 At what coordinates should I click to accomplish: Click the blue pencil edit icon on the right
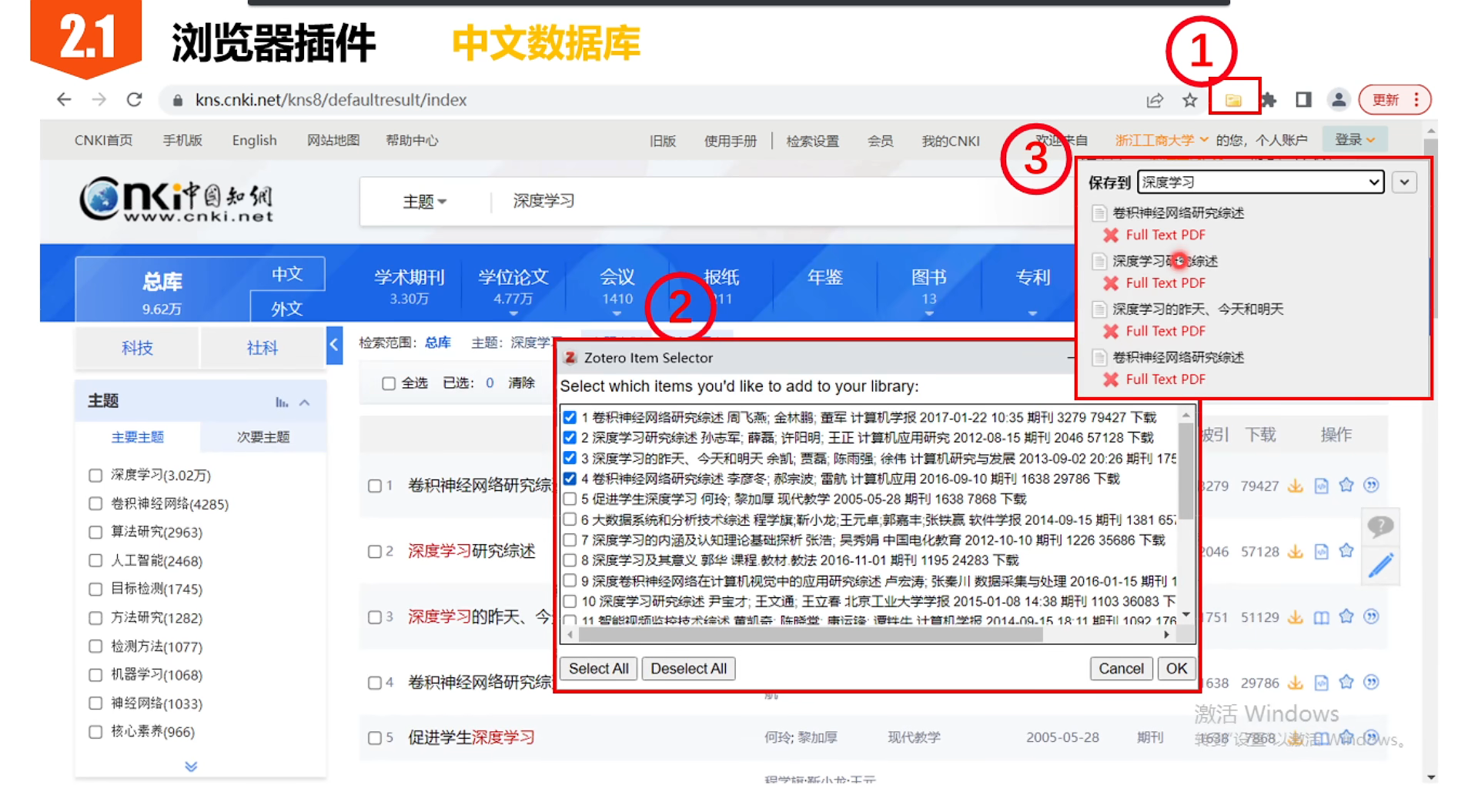click(x=1381, y=564)
